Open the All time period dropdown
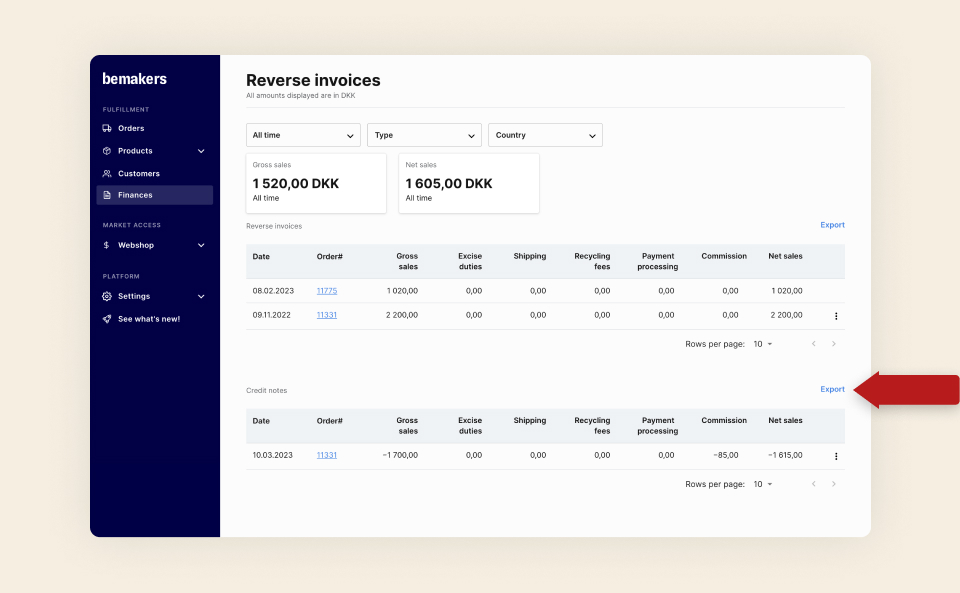The width and height of the screenshot is (960, 593). pyautogui.click(x=303, y=135)
